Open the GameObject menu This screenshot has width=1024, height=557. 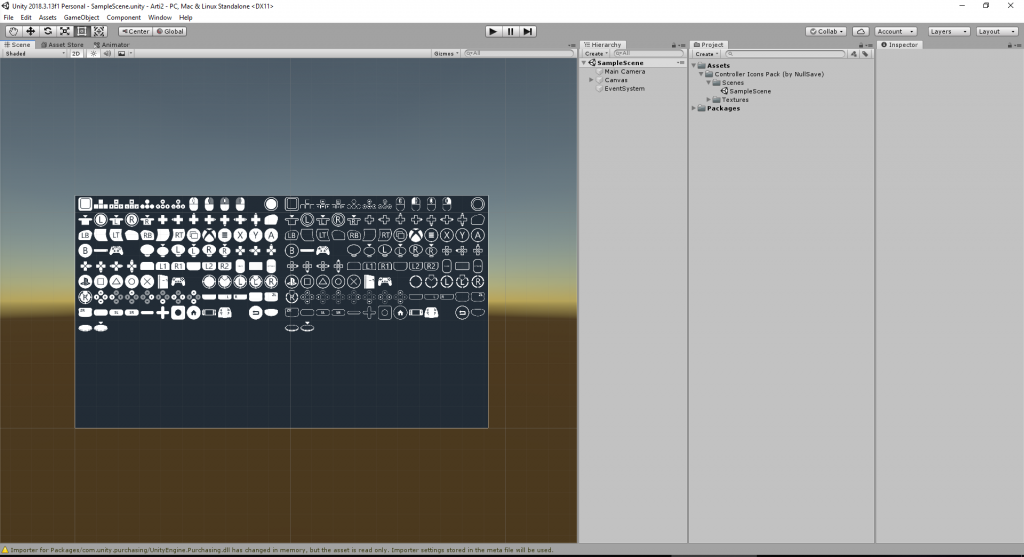82,18
